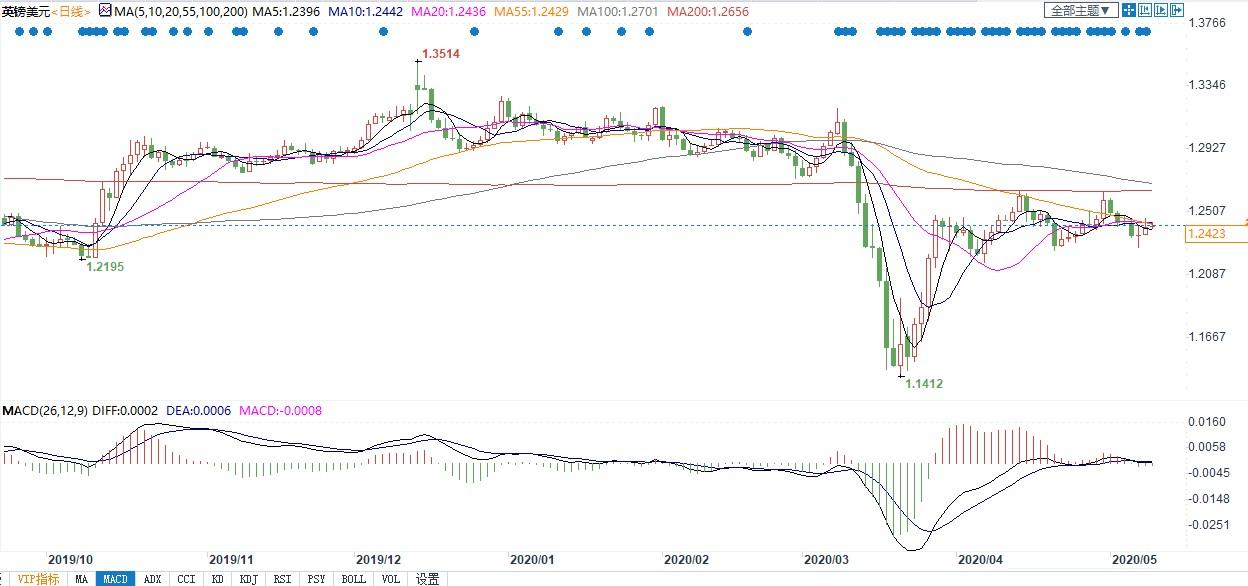The width and height of the screenshot is (1248, 586).
Task: Click the small chart icon before MA(5,10,20,55,100,200)
Action: 104,10
